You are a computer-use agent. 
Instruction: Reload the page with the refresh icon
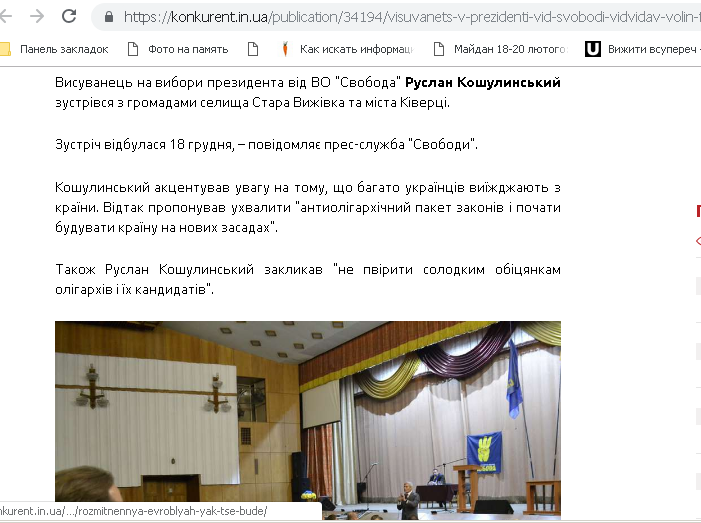[x=69, y=17]
